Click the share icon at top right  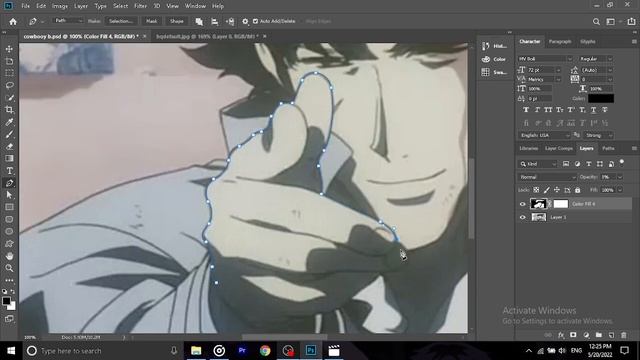631,21
